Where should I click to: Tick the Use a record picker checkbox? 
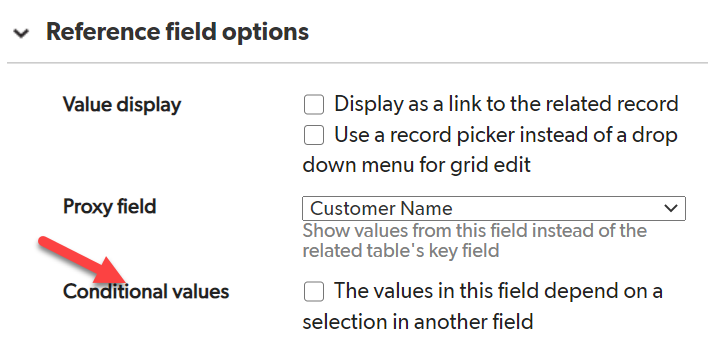click(x=314, y=135)
